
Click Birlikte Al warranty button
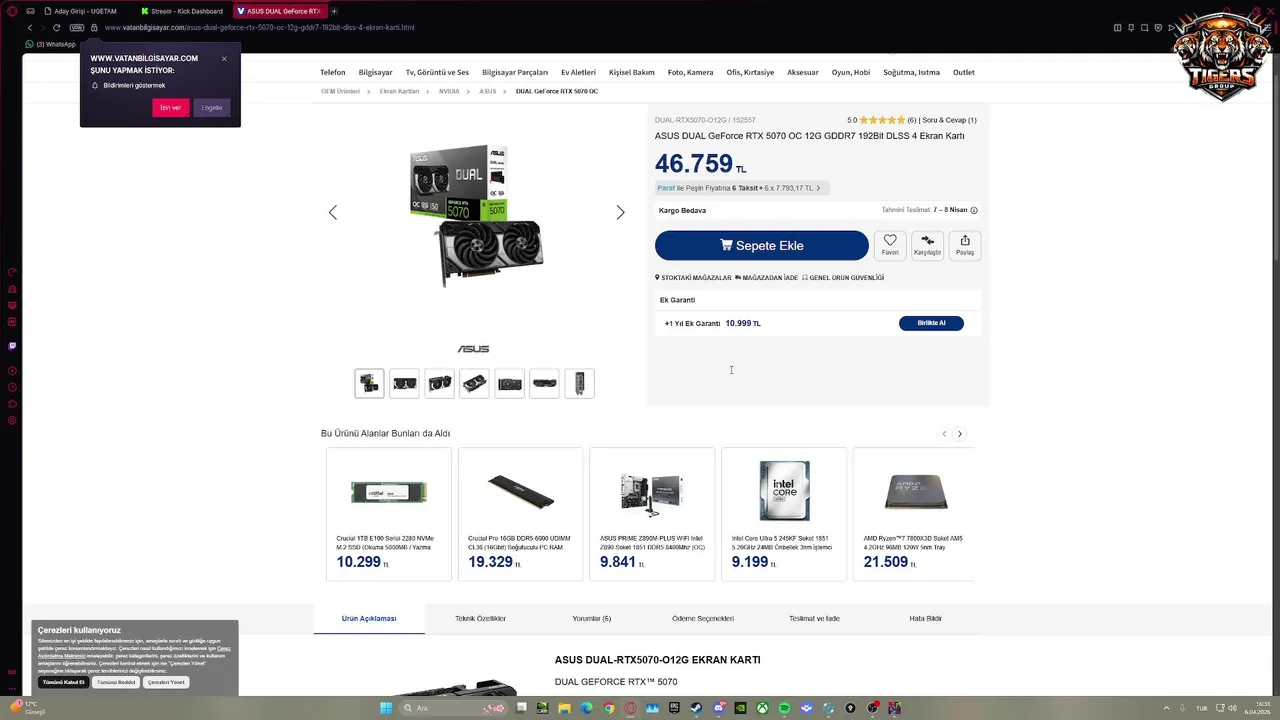click(x=931, y=323)
